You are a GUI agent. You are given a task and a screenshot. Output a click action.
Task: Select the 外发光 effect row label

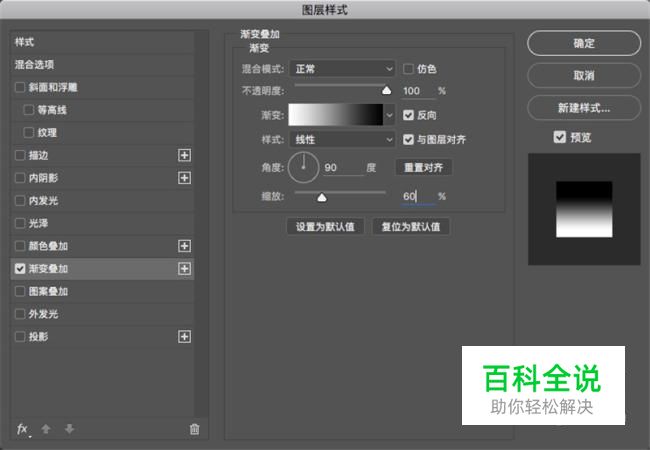click(43, 314)
